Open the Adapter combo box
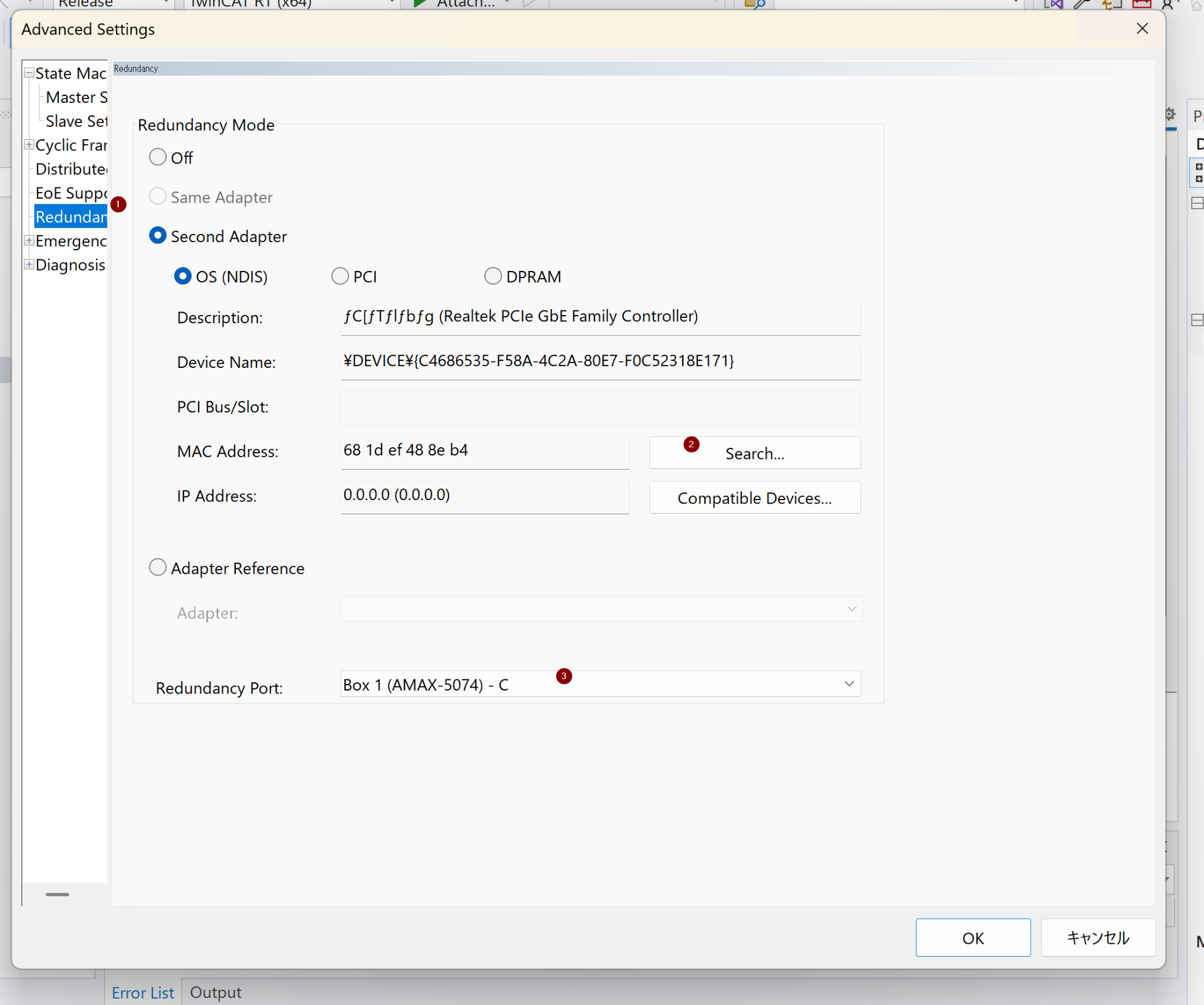Viewport: 1204px width, 1005px height. (851, 609)
